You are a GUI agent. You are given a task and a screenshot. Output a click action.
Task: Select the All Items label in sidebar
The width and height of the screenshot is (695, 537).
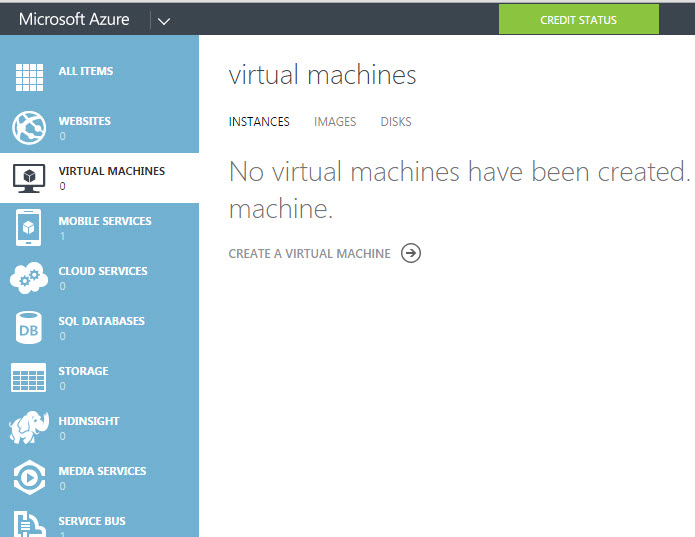[86, 71]
